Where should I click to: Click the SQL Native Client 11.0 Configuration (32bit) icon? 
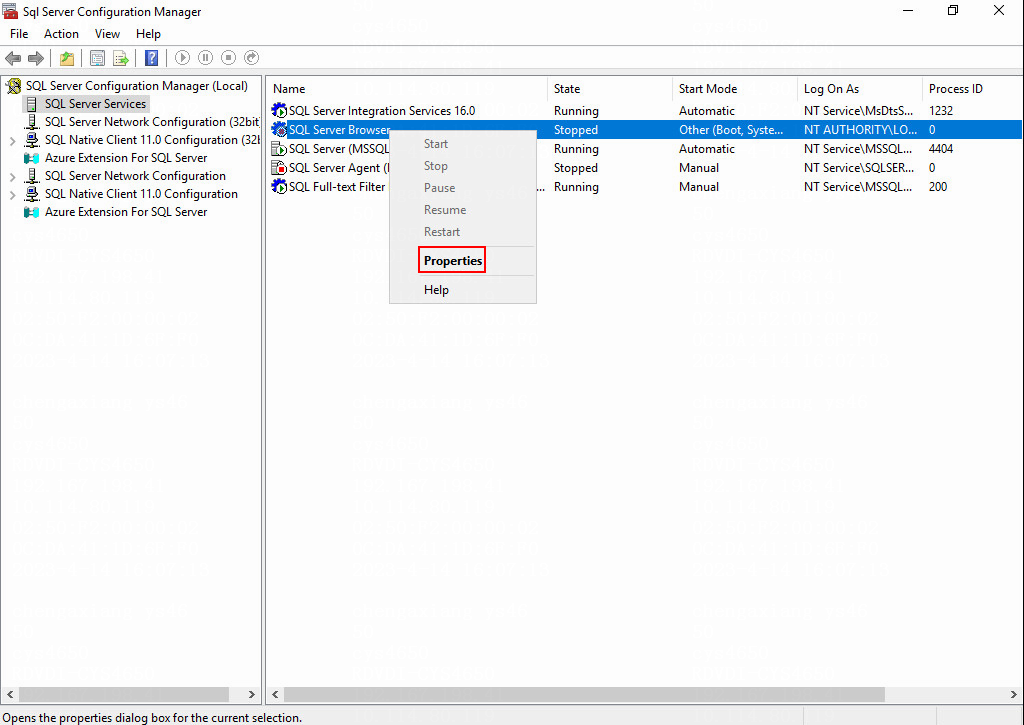[x=31, y=140]
